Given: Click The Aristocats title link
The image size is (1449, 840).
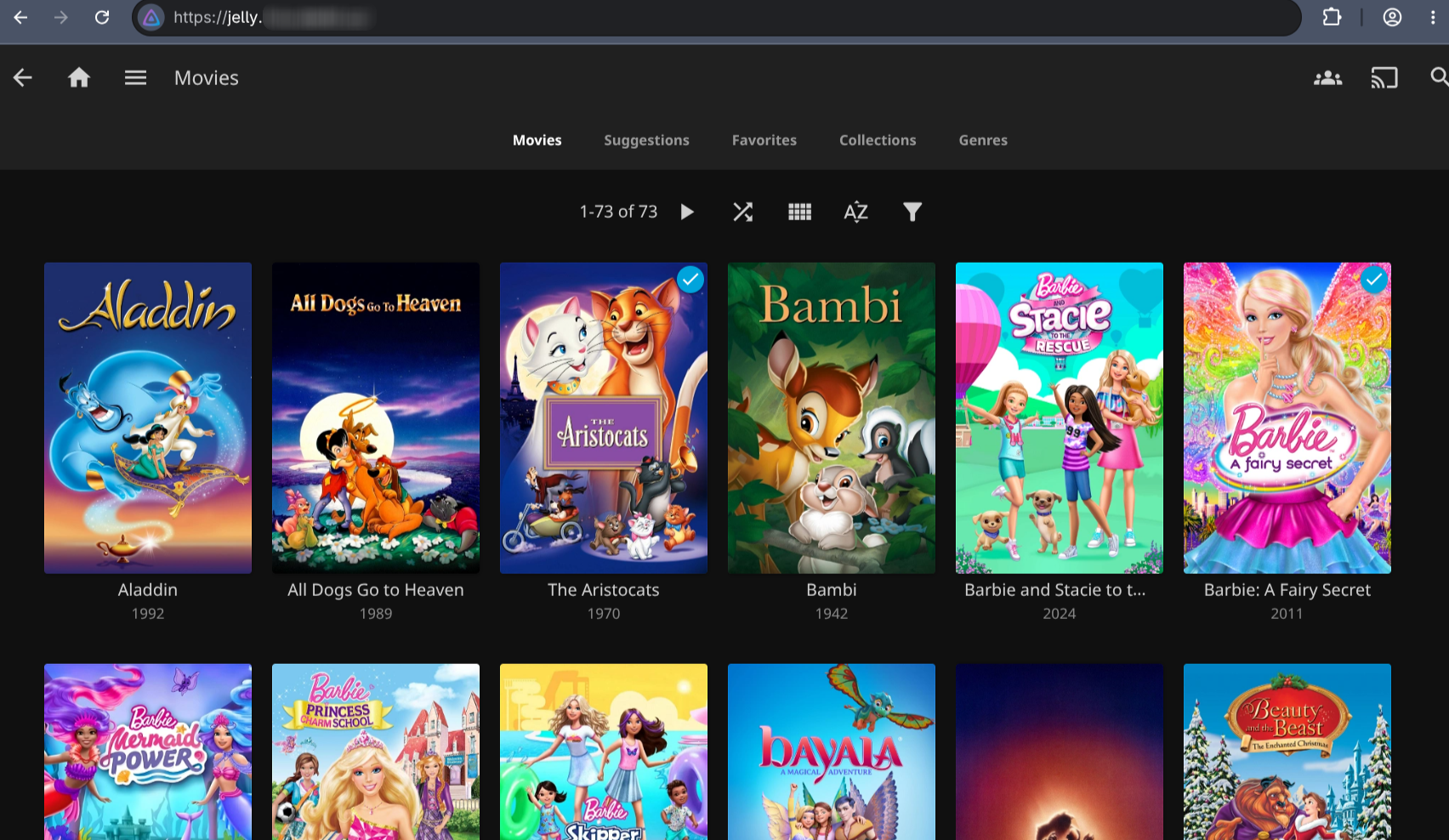Looking at the screenshot, I should [604, 590].
